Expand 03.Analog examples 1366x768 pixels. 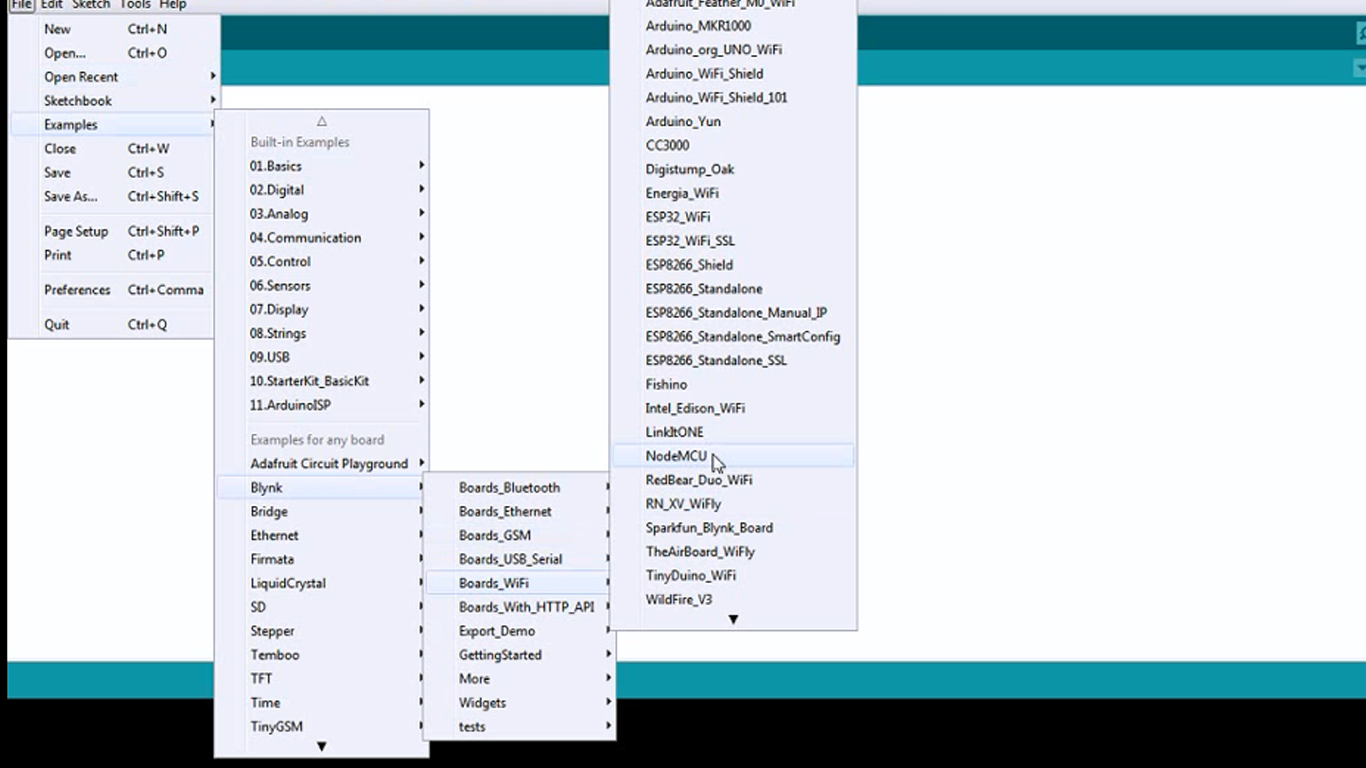(322, 214)
